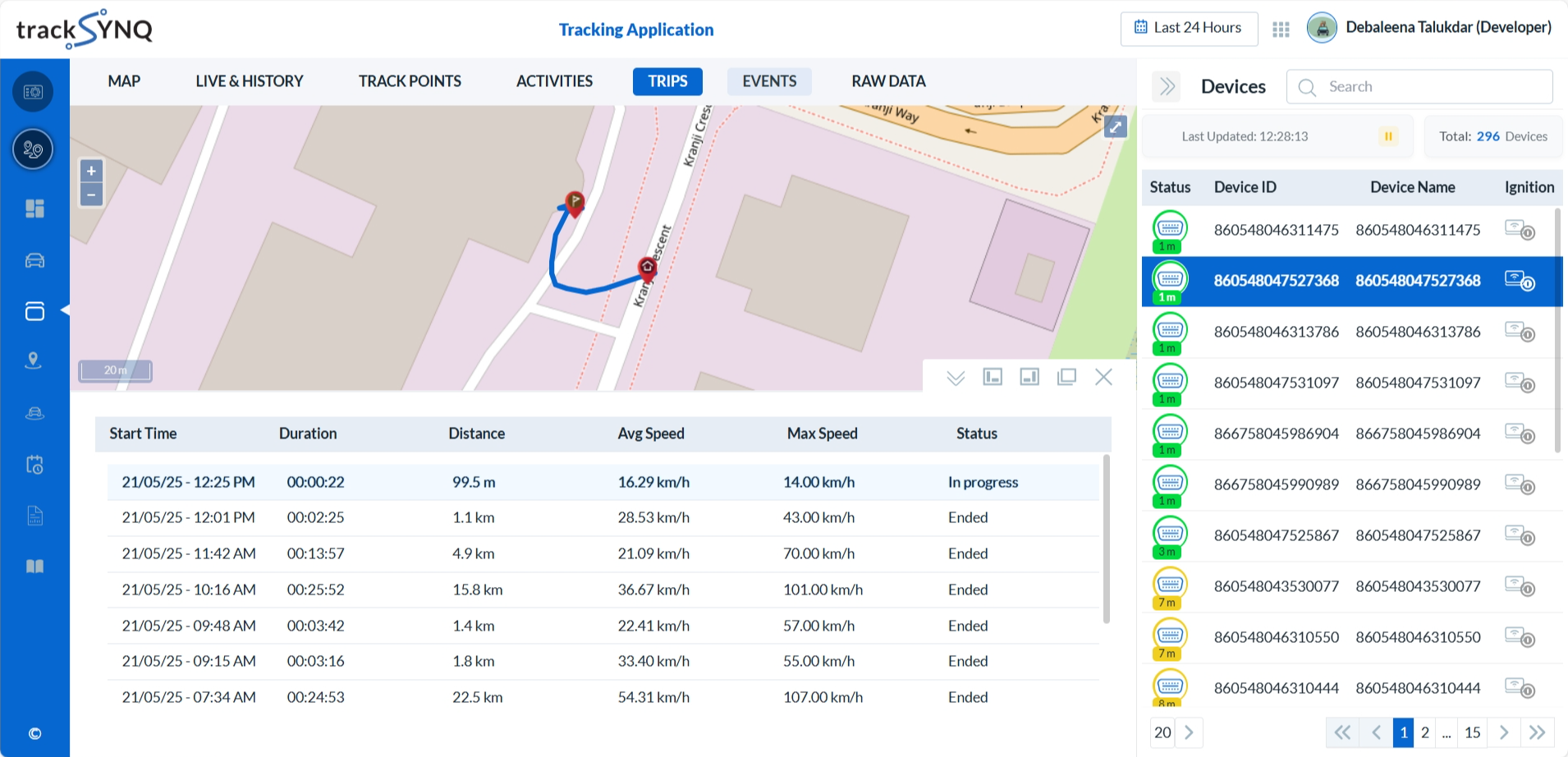
Task: Open the schedule calendar-clock icon in sidebar
Action: coord(33,465)
